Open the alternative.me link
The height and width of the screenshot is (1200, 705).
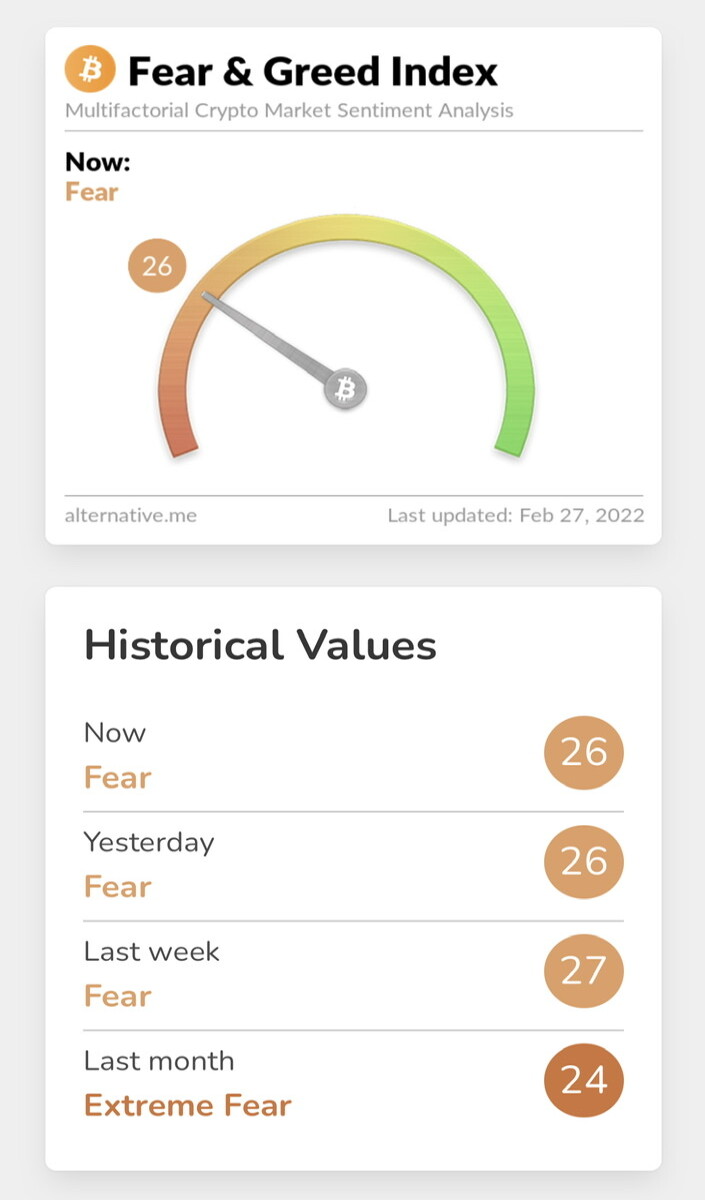tap(131, 516)
